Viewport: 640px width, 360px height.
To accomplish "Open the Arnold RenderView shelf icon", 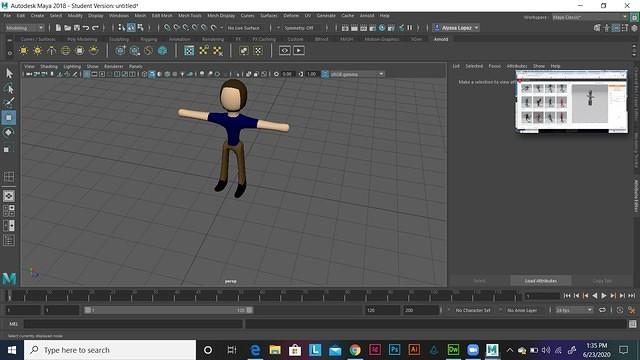I will click(285, 51).
